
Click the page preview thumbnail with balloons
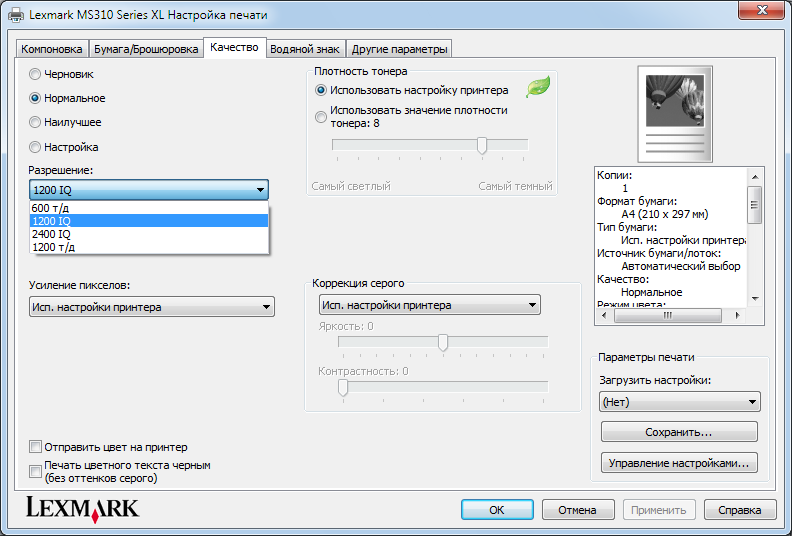click(x=675, y=114)
